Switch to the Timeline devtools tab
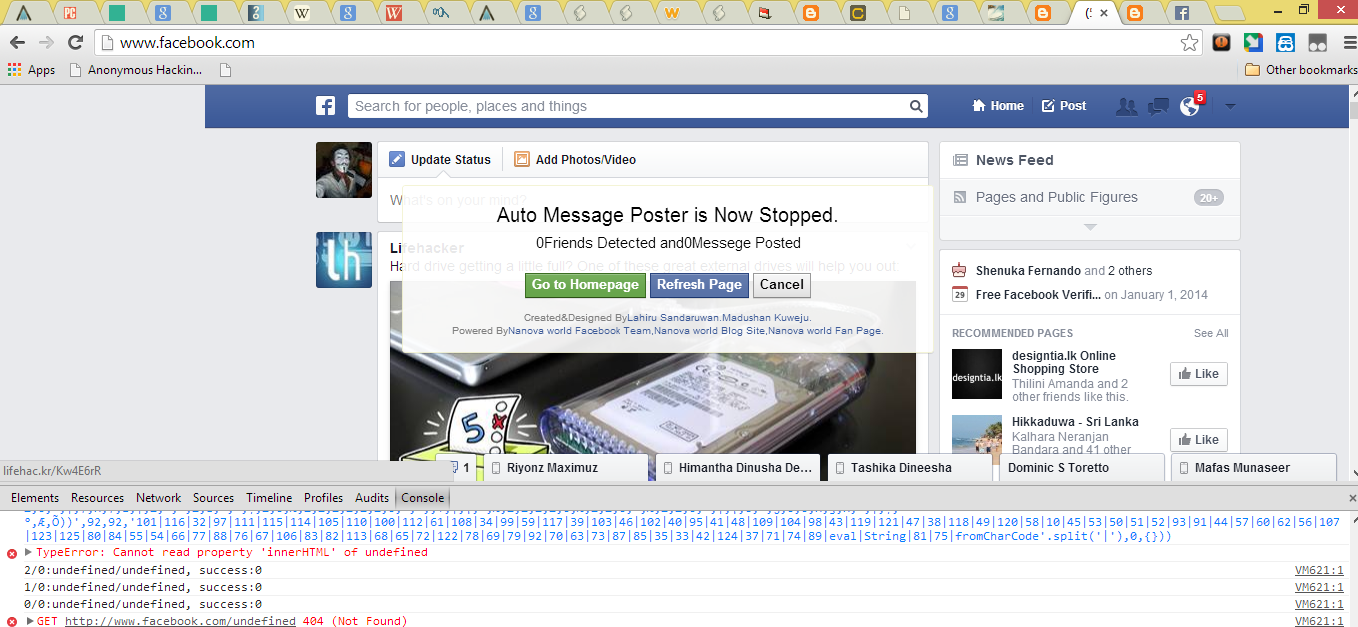The image size is (1358, 627). [x=269, y=497]
